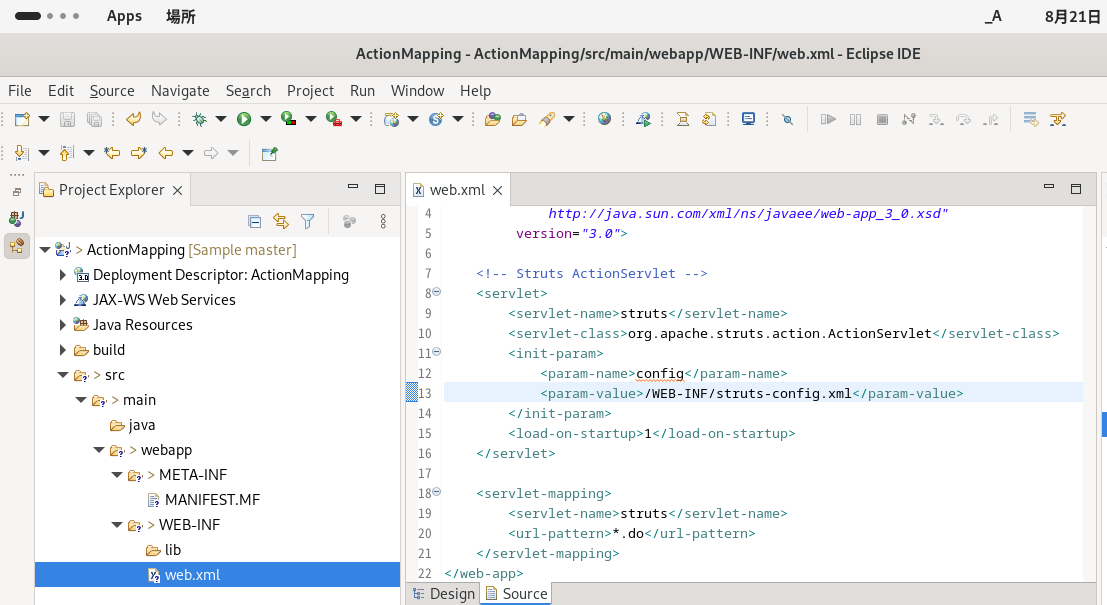Click the New Dynamic Web Project icon
This screenshot has height=605, width=1107.
391,119
